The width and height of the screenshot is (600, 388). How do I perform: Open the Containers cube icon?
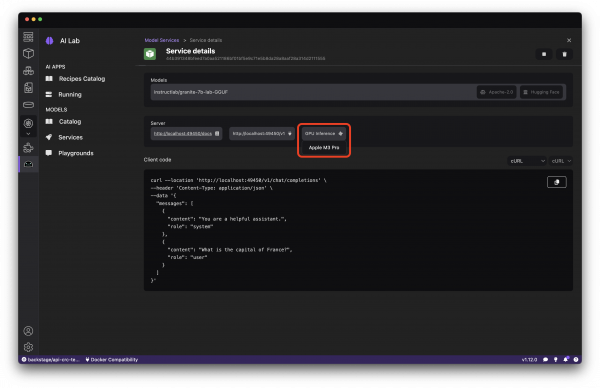pos(28,54)
